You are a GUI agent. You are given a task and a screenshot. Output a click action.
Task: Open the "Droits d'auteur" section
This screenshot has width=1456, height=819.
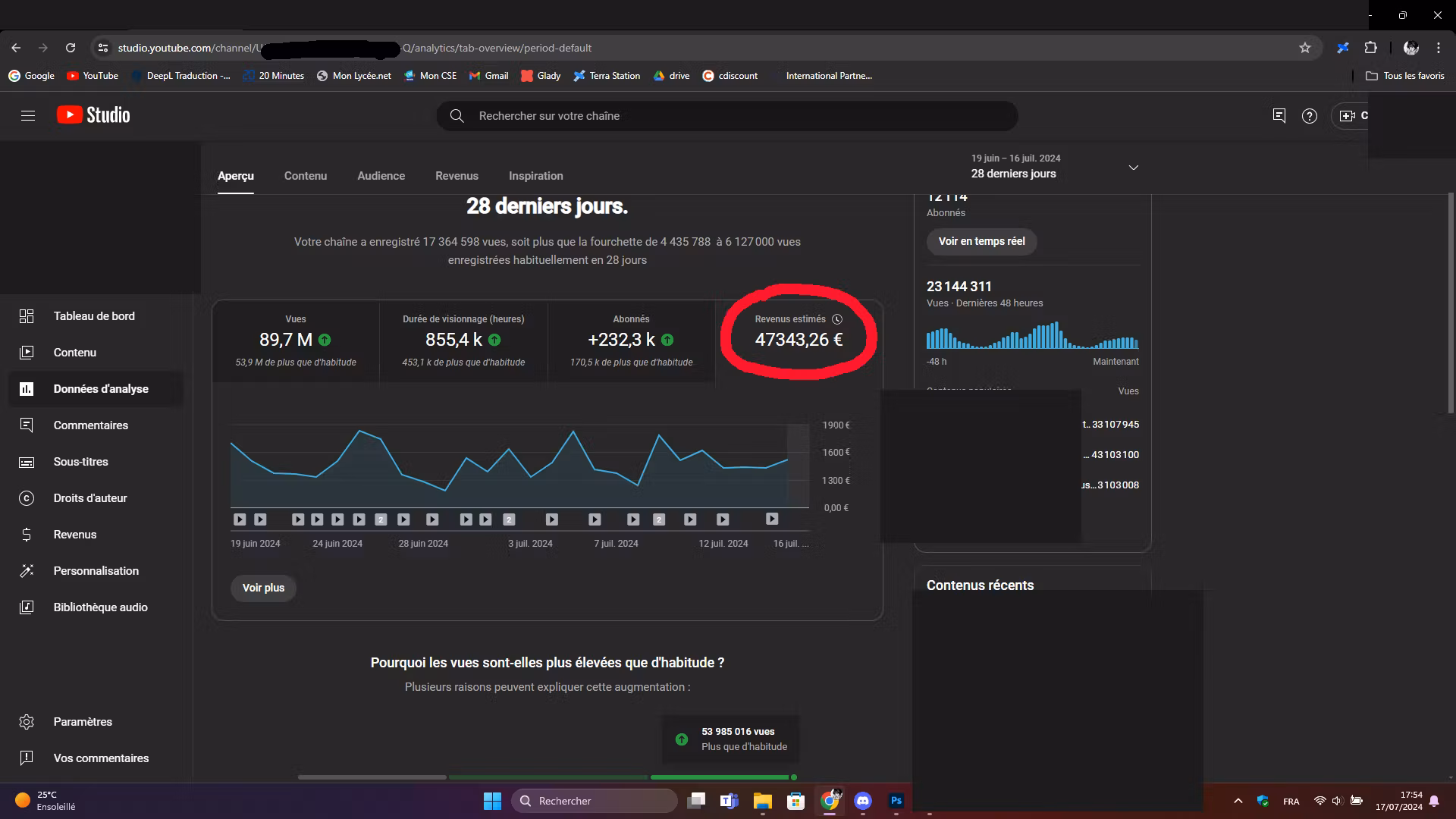click(x=88, y=497)
